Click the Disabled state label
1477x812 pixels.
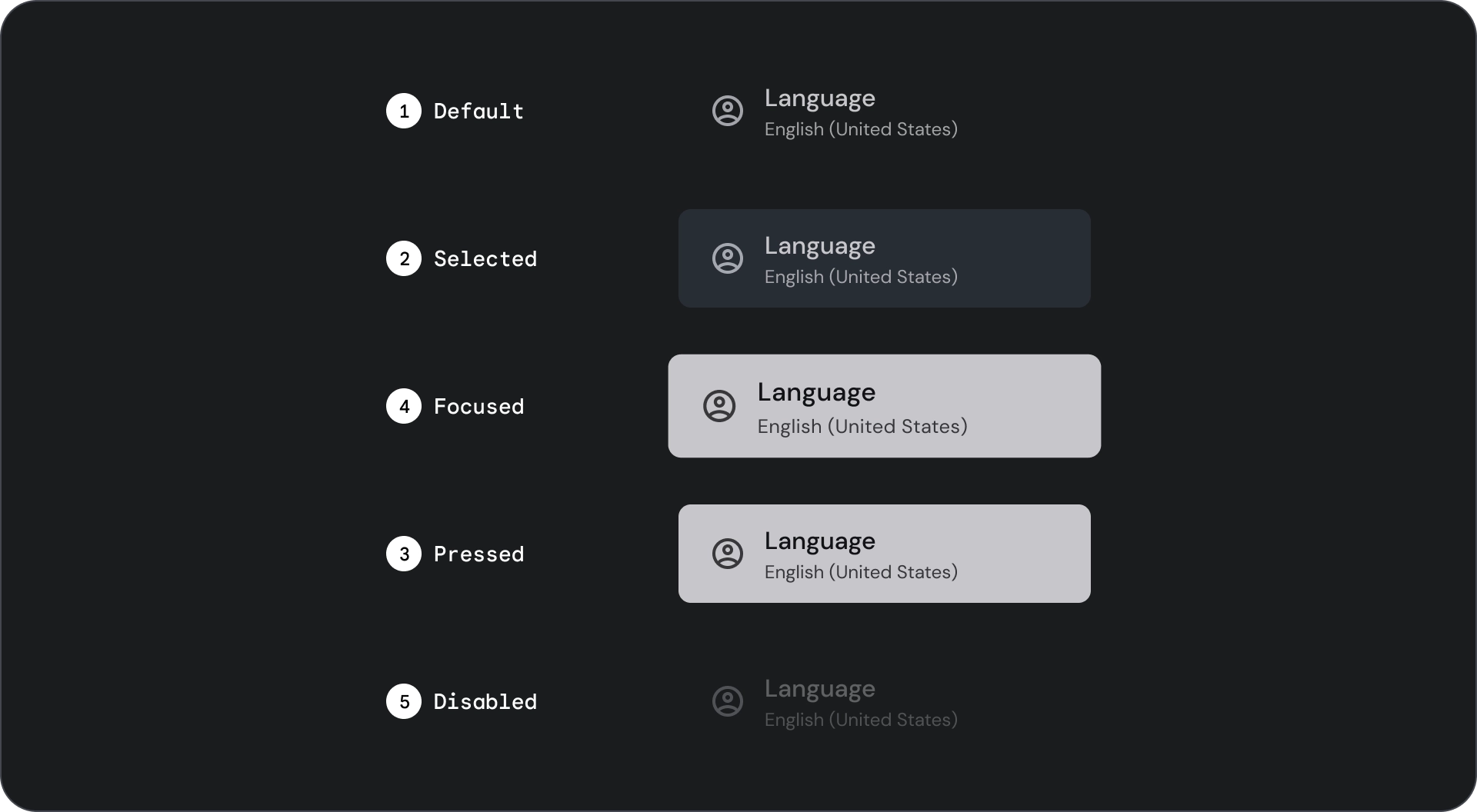(485, 701)
